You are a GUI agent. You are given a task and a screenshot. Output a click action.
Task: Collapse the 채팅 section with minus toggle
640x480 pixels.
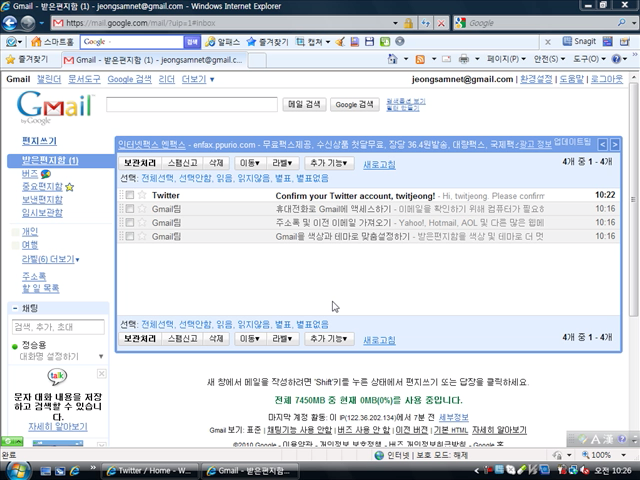coord(15,308)
